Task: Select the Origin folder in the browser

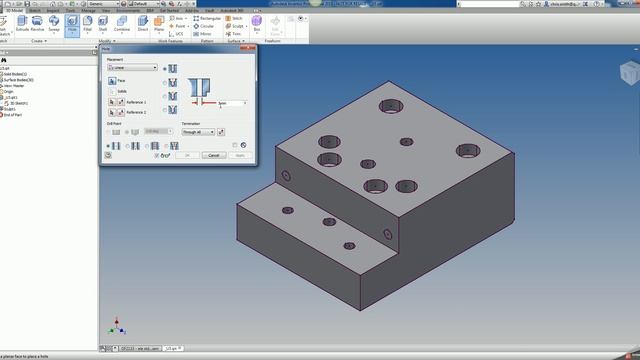Action: pyautogui.click(x=8, y=91)
